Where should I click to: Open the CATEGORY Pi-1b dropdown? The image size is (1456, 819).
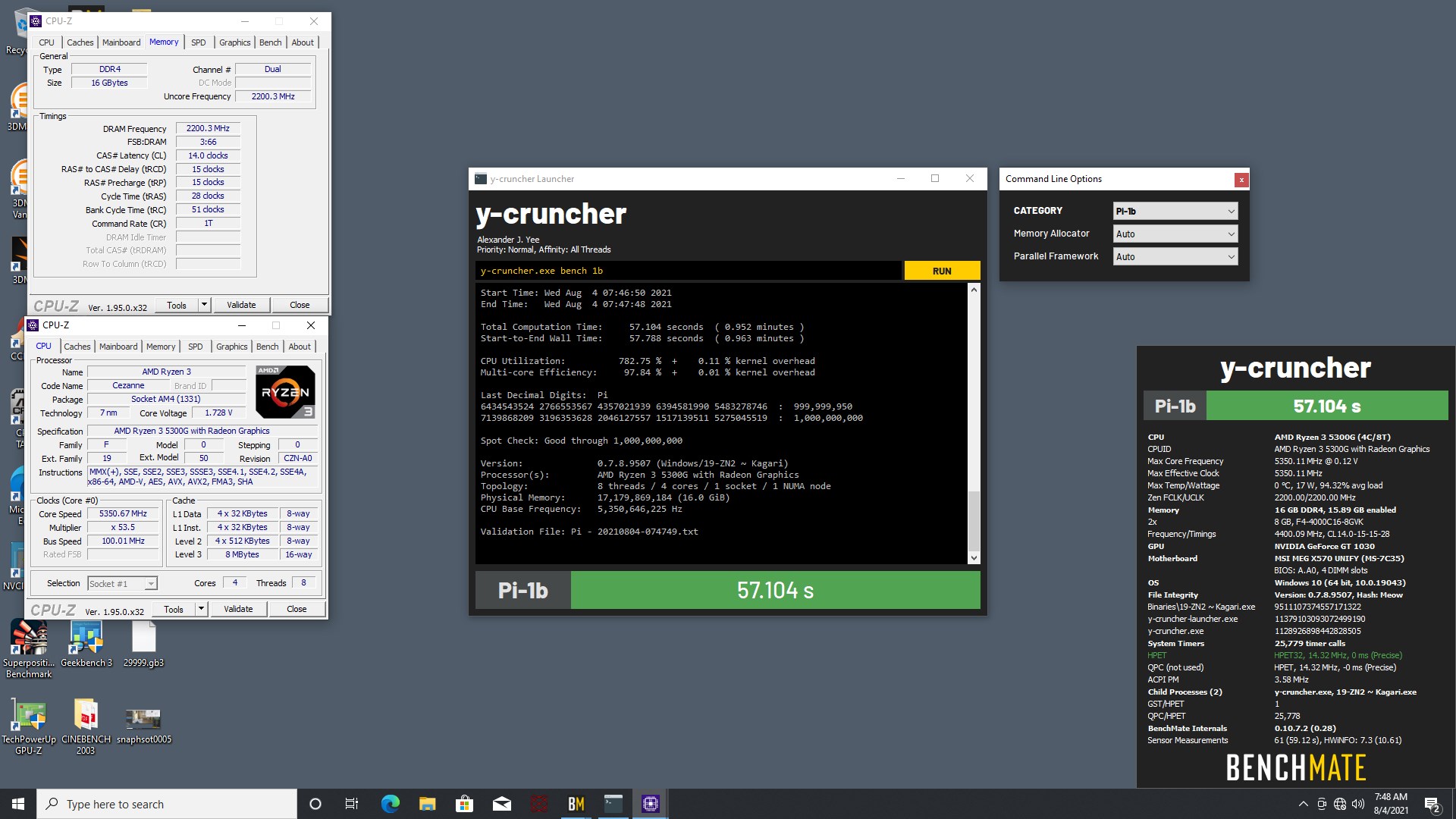pos(1175,211)
